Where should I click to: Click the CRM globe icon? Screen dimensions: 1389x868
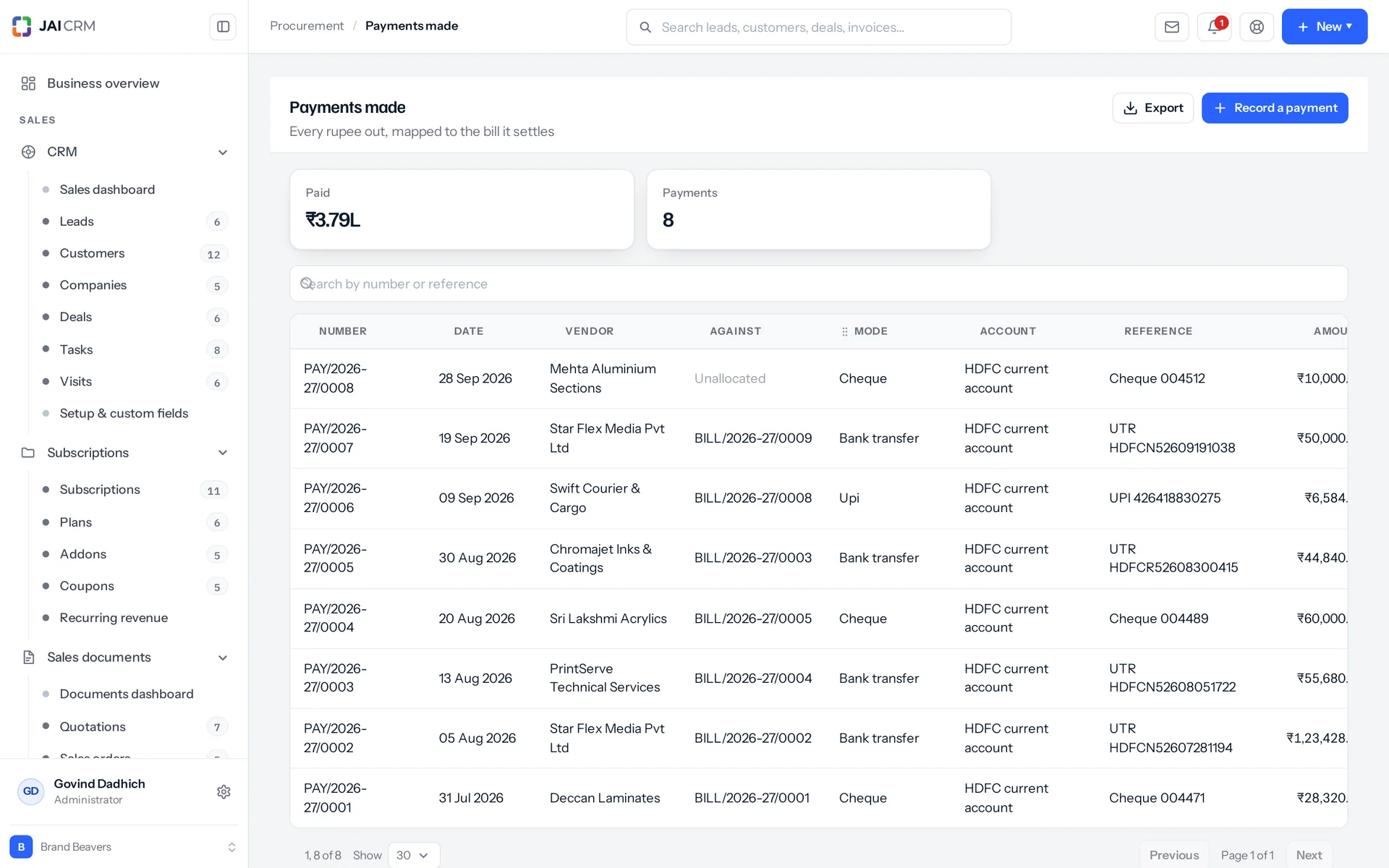tap(28, 152)
